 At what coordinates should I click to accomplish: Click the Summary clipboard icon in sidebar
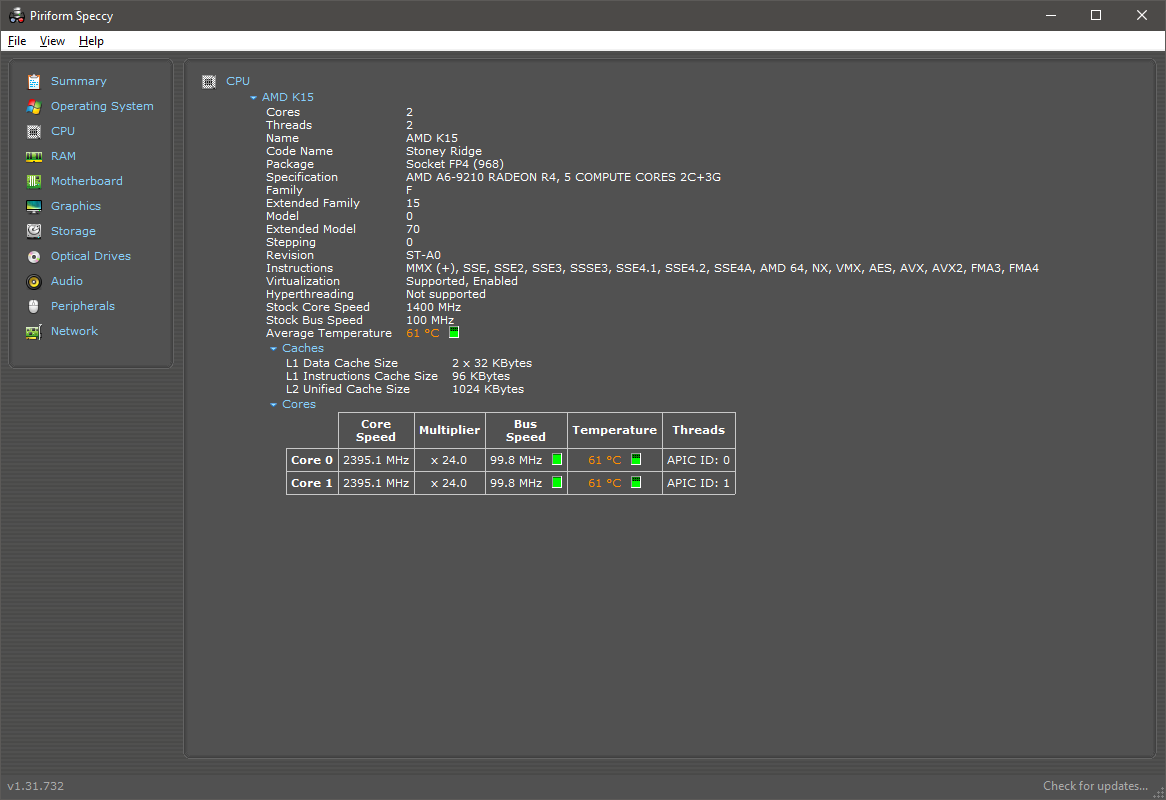(x=33, y=82)
